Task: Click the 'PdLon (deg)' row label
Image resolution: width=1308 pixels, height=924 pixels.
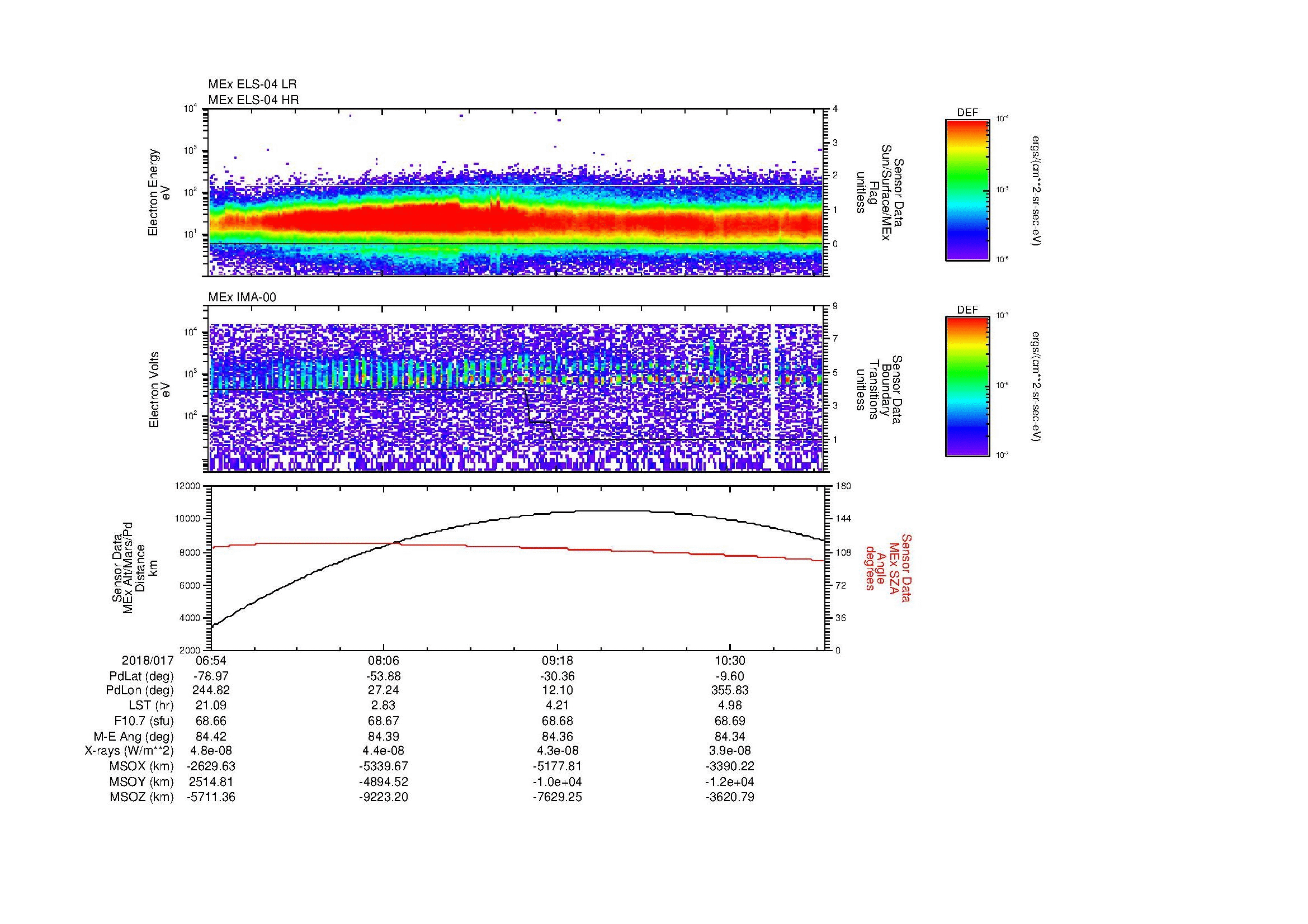Action: (x=140, y=690)
